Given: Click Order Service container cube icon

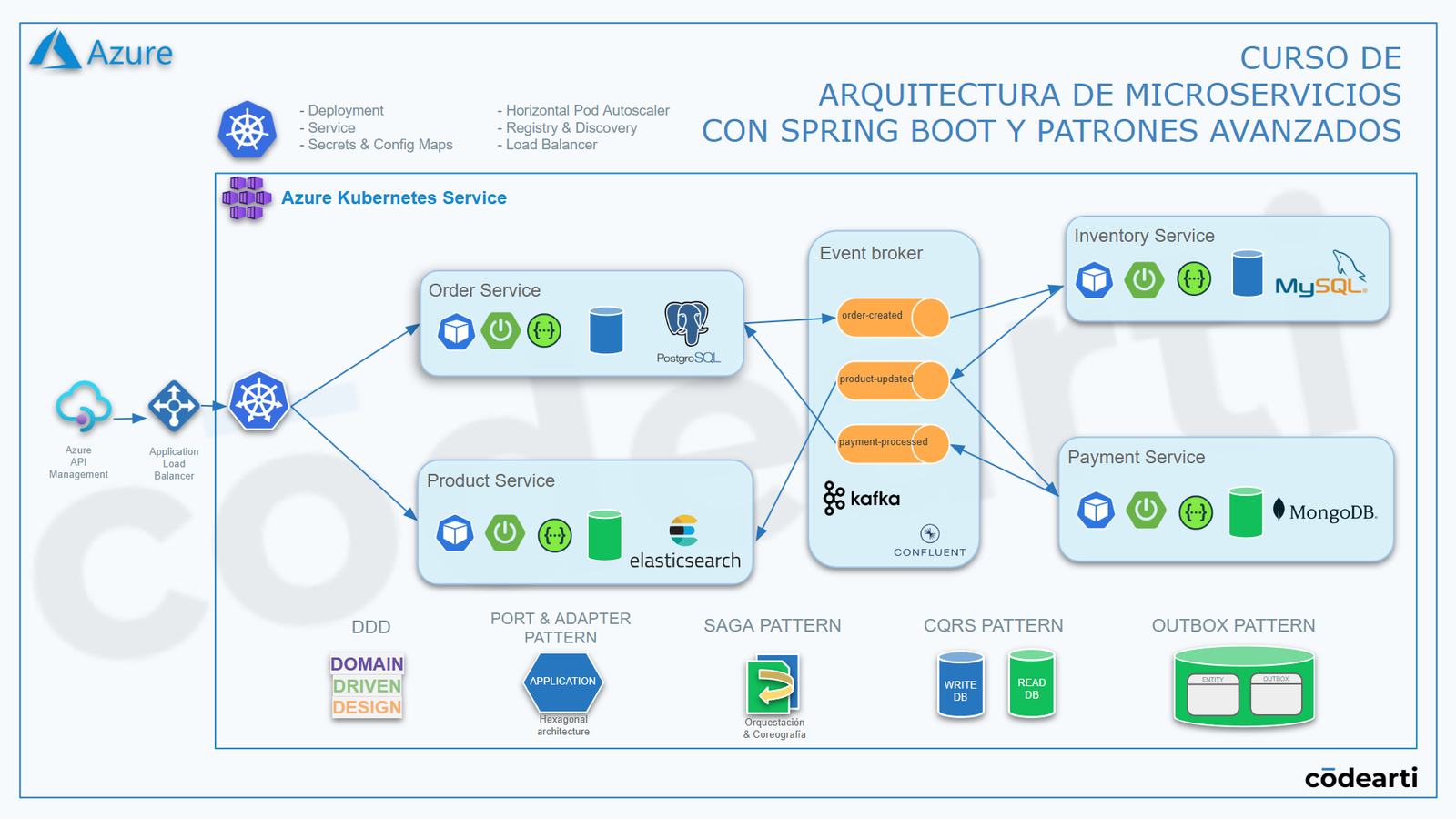Looking at the screenshot, I should (x=456, y=331).
